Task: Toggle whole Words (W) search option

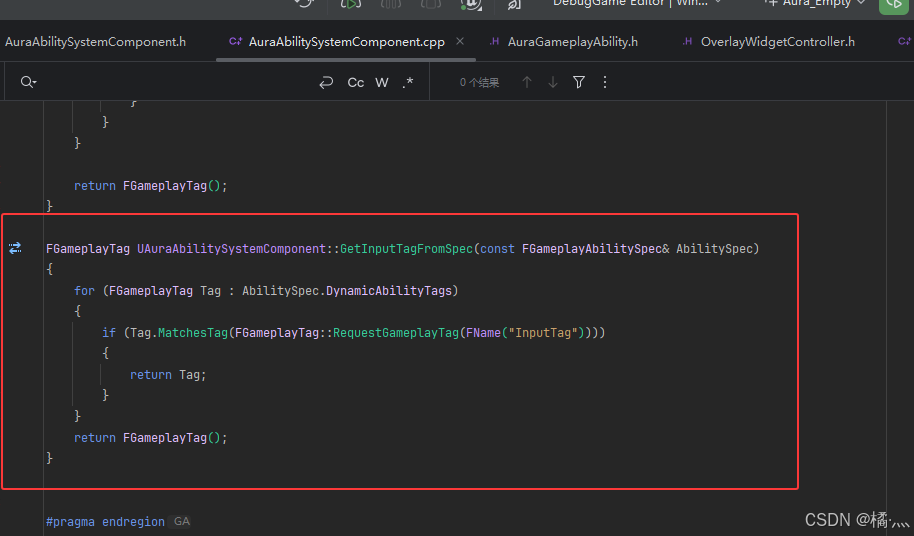Action: click(x=382, y=83)
